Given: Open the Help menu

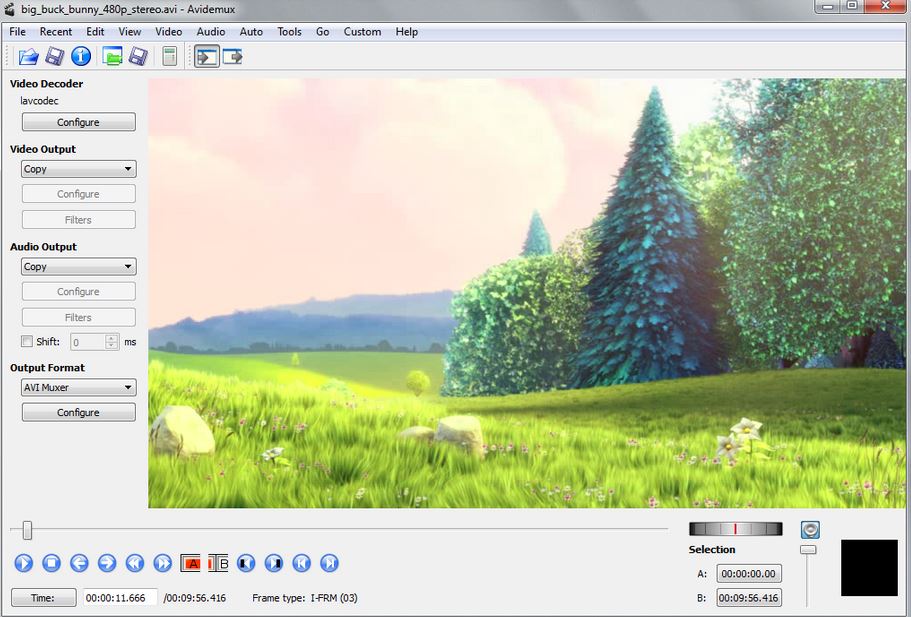Looking at the screenshot, I should pos(407,32).
